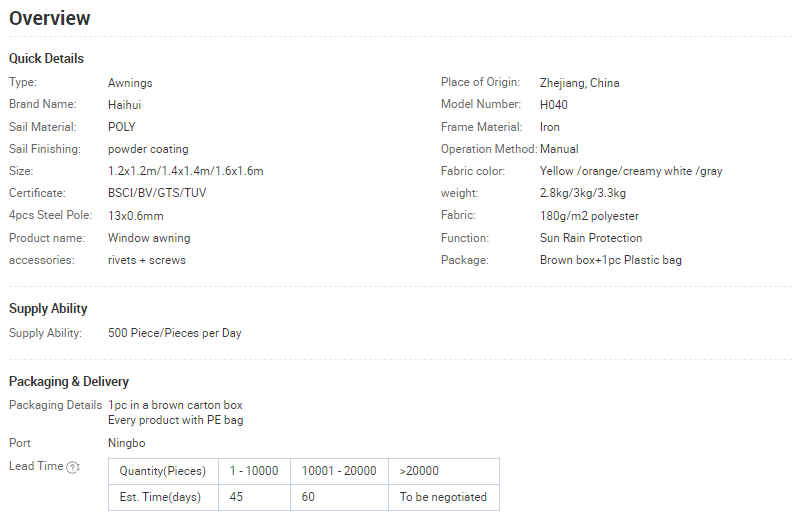Click the Lead Time help question-mark icon
792x513 pixels.
click(72, 467)
